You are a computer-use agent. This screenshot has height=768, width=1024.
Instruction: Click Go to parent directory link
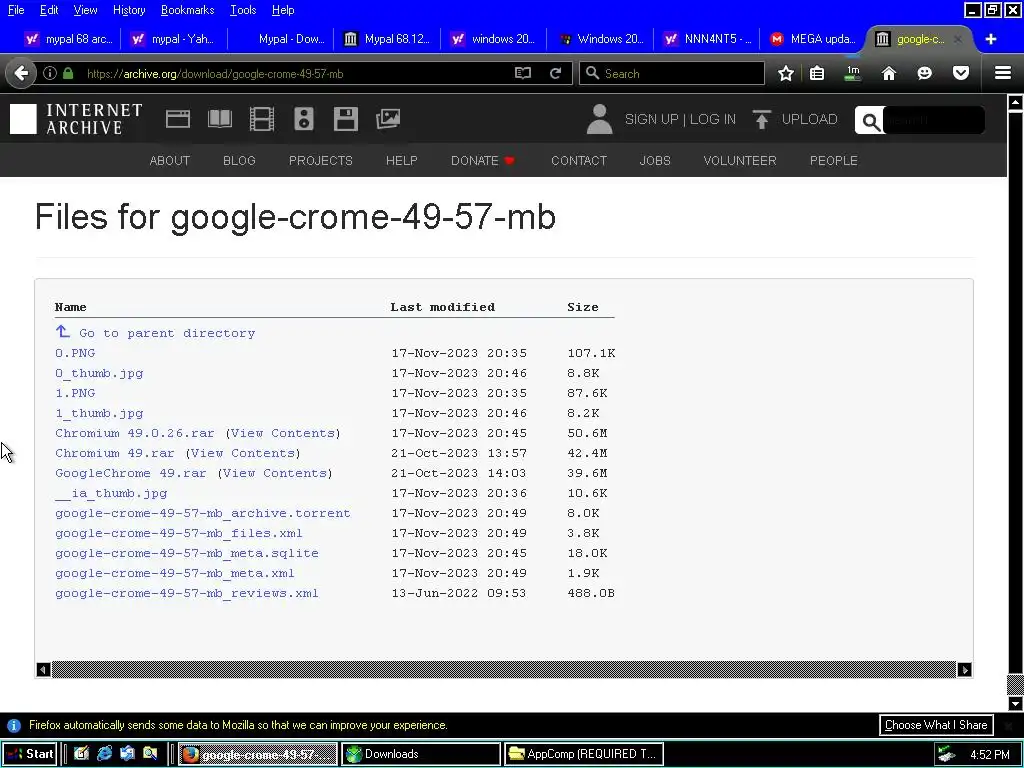tap(167, 332)
